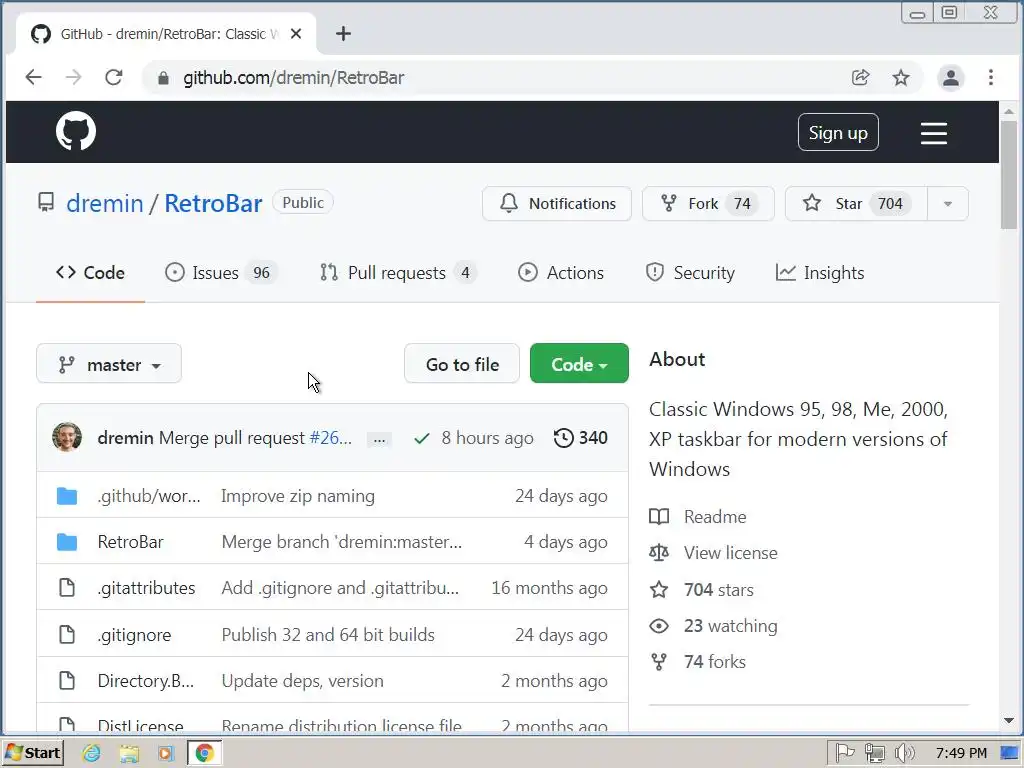Reload the GitHub page
Viewport: 1024px width, 768px height.
[114, 77]
